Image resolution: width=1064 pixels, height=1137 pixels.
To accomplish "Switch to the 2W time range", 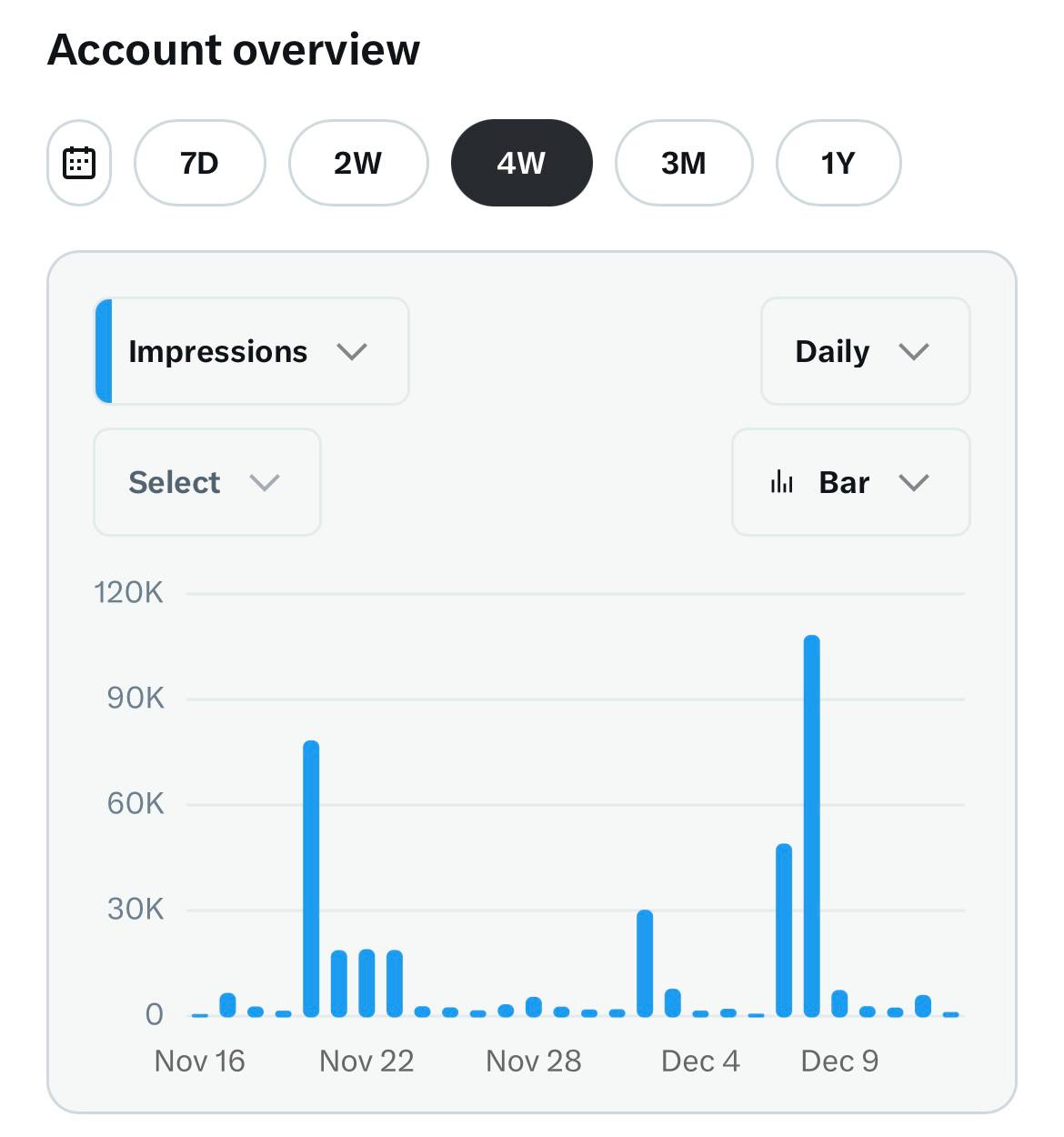I will [358, 163].
